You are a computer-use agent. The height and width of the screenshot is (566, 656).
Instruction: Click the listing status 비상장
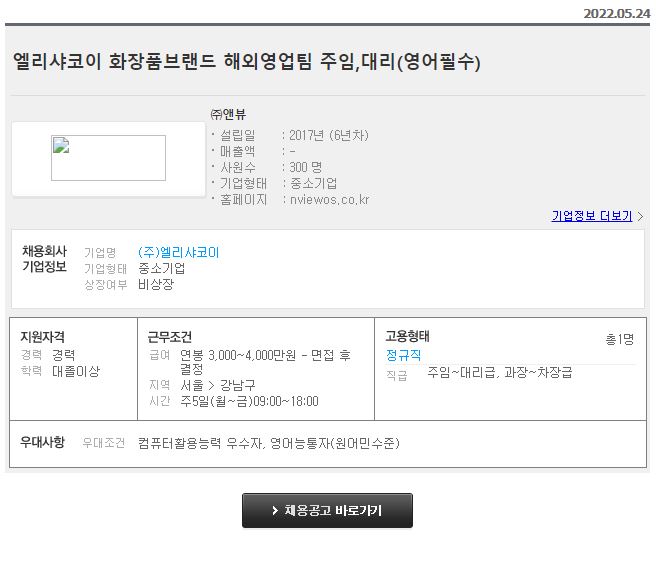click(x=156, y=284)
